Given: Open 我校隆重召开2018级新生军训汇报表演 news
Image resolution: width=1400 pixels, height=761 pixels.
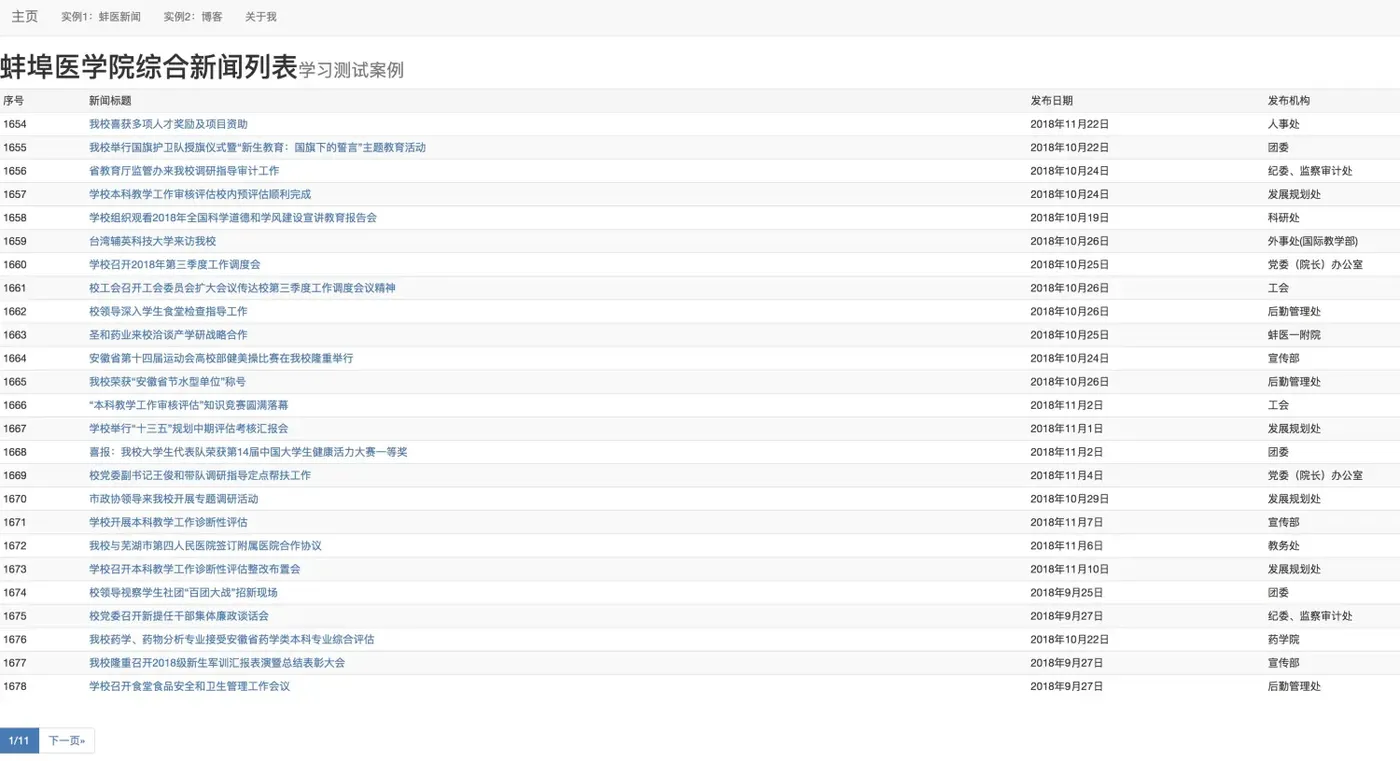Looking at the screenshot, I should tap(217, 663).
